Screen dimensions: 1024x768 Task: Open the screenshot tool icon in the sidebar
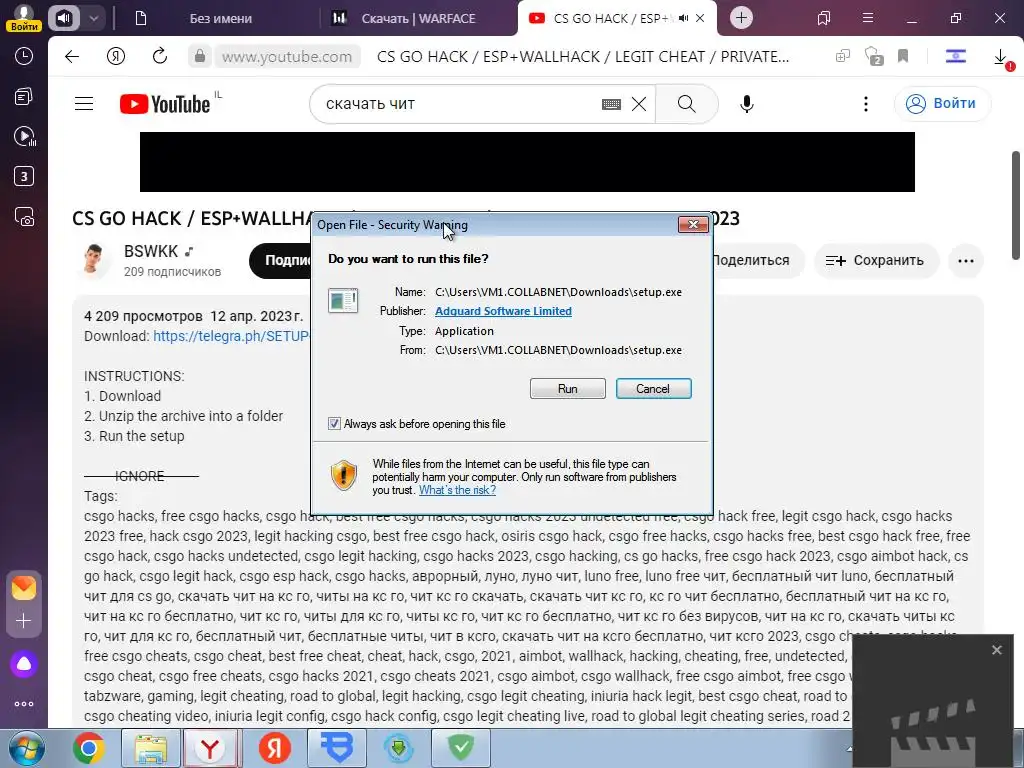pos(24,217)
